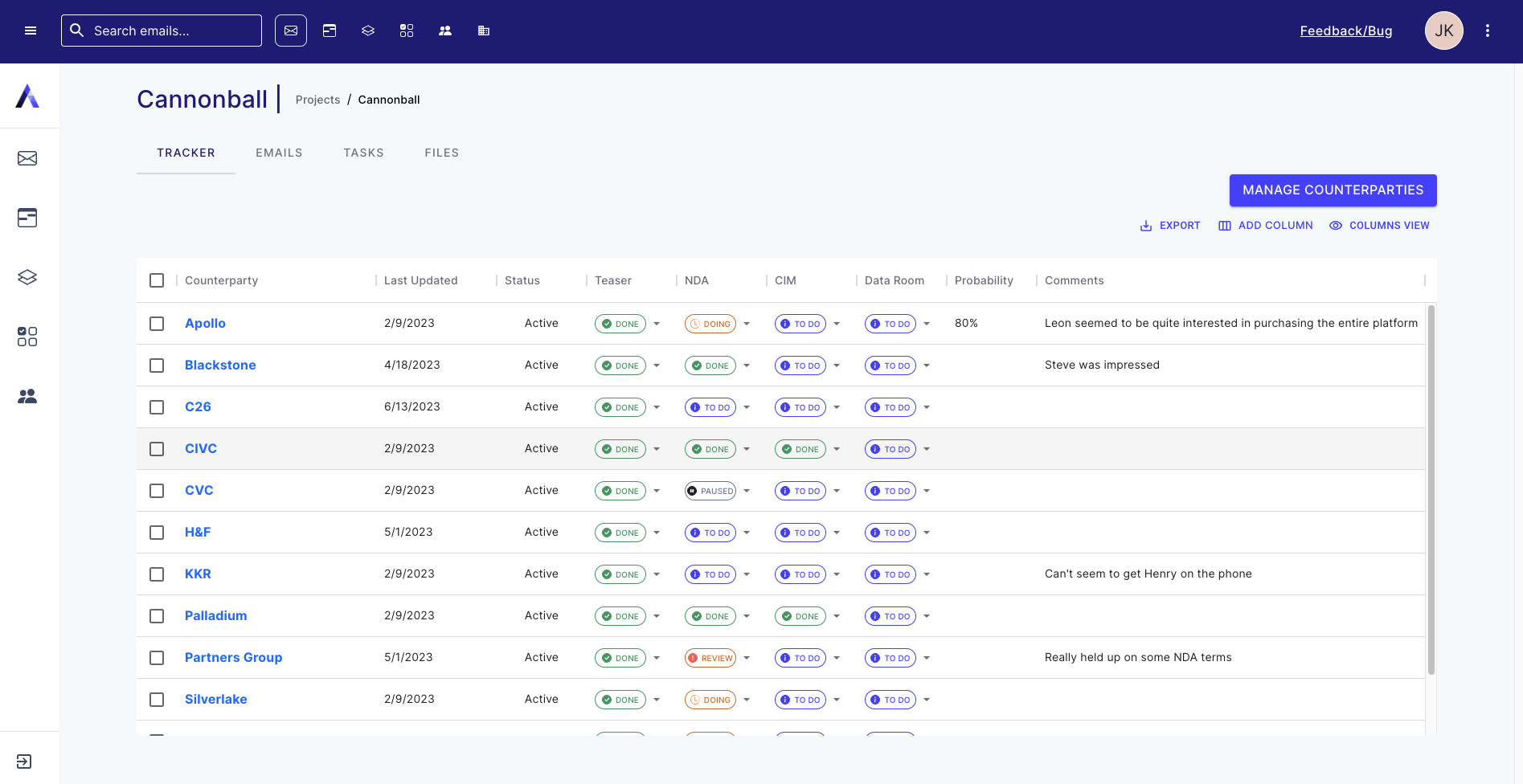
Task: Click Apollo's 80% probability cell
Action: tap(966, 324)
